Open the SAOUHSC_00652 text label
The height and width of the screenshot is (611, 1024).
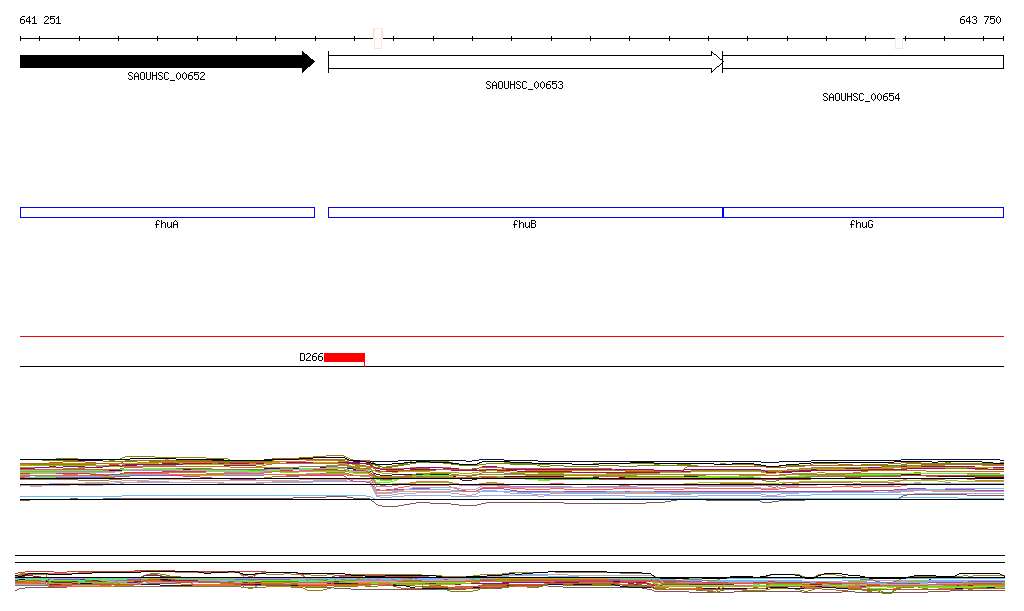166,77
